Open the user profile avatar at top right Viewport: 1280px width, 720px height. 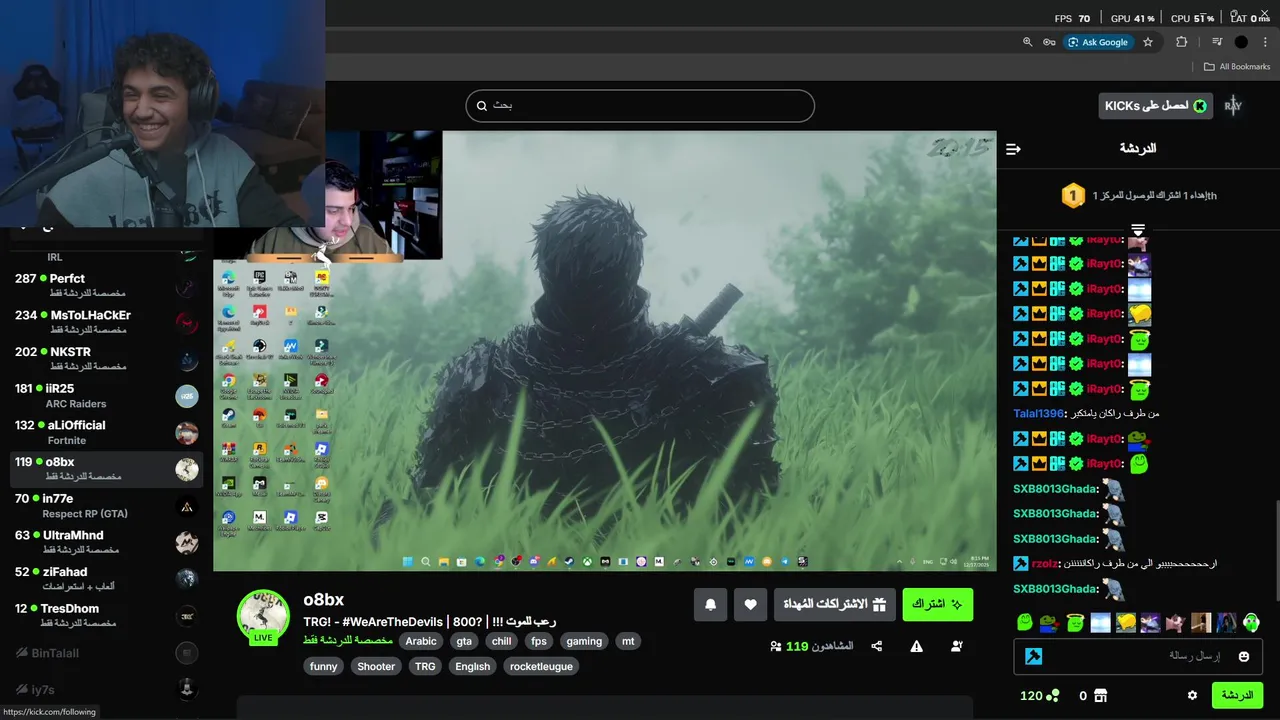[x=1233, y=105]
